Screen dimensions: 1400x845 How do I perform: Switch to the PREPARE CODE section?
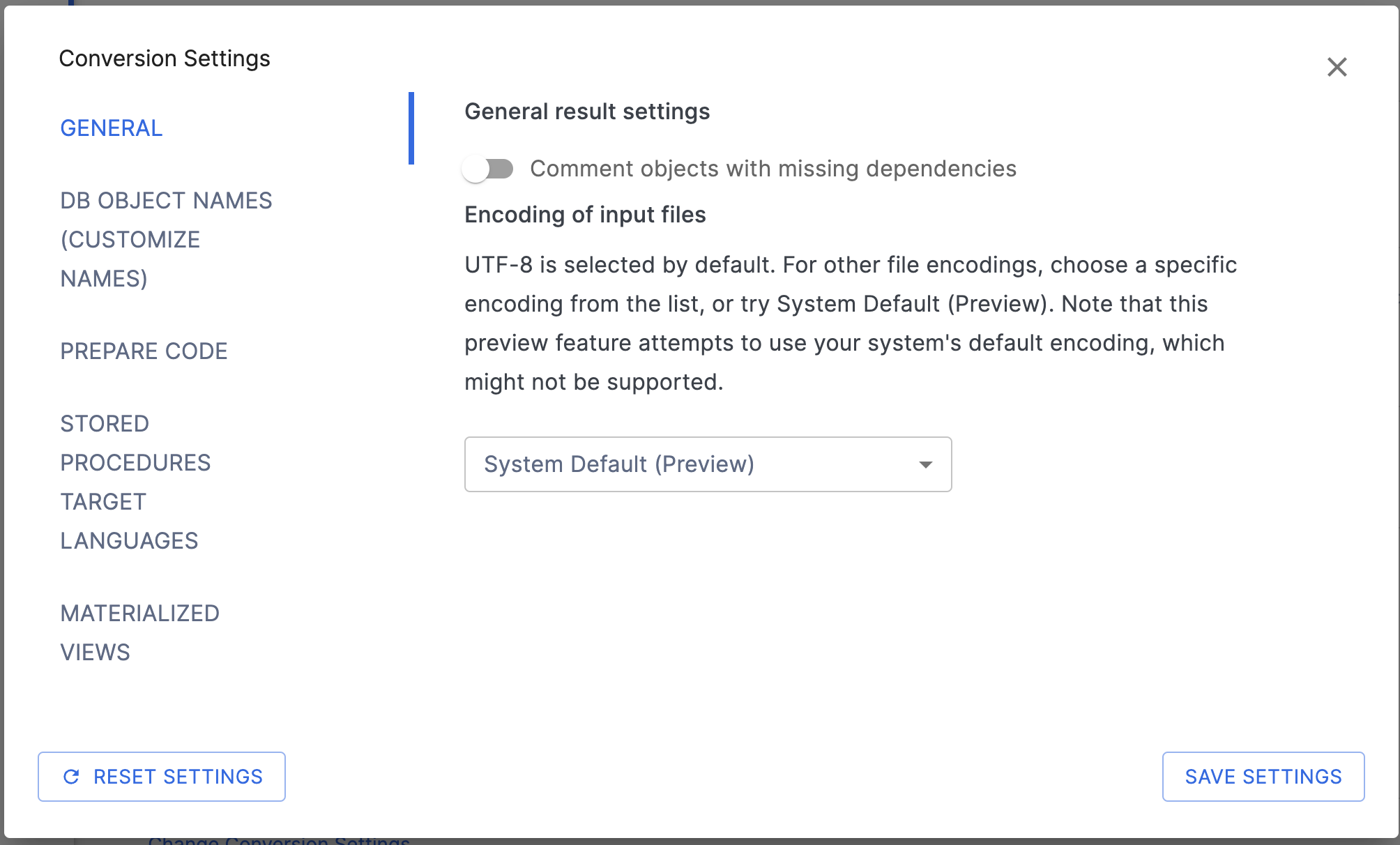(144, 351)
